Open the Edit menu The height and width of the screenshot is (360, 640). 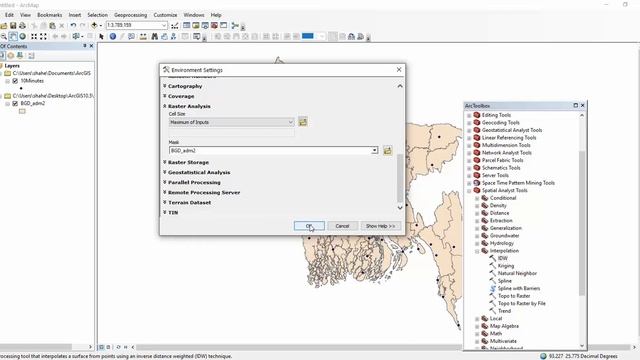pos(9,15)
